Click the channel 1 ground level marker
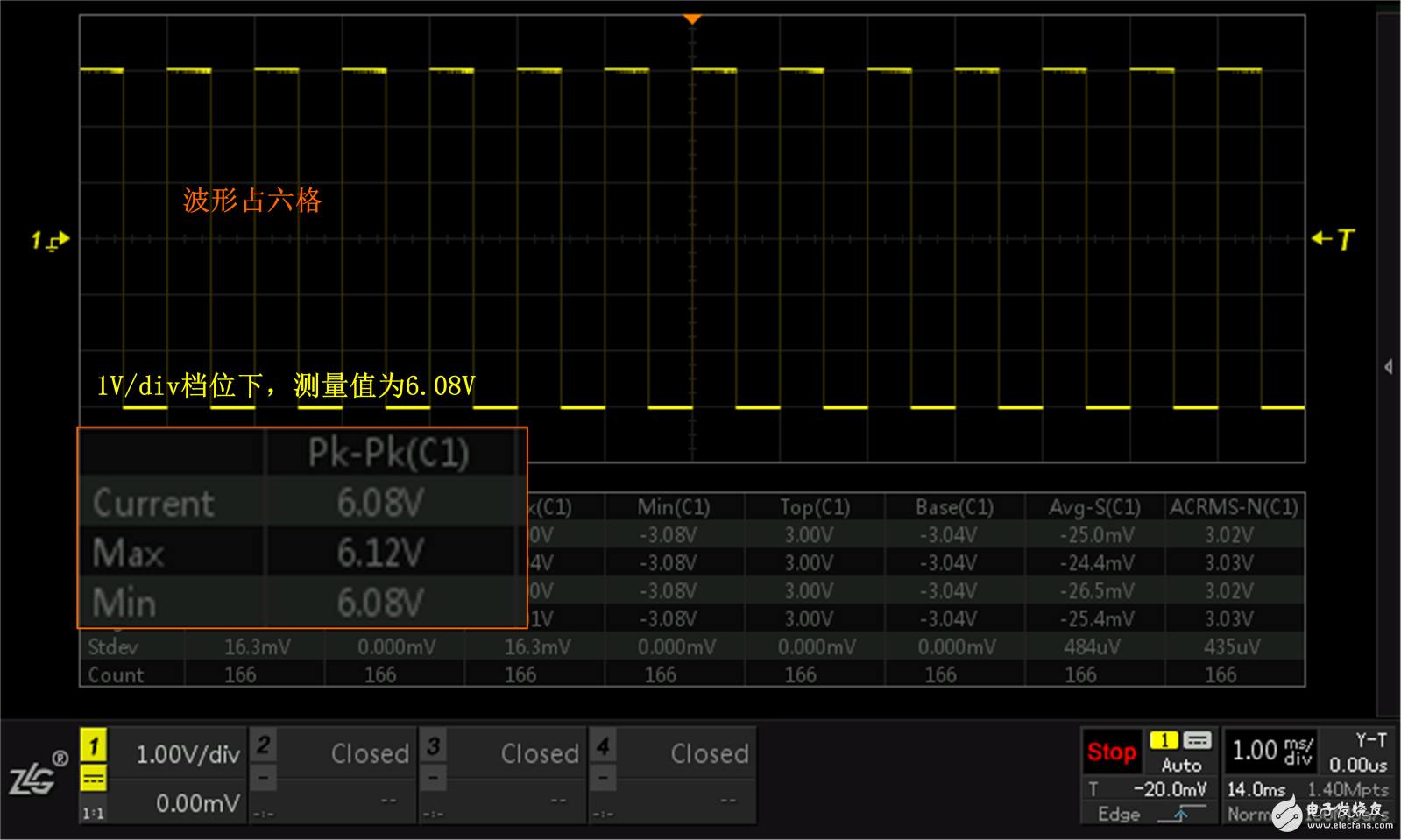Viewport: 1401px width, 840px height. [50, 240]
